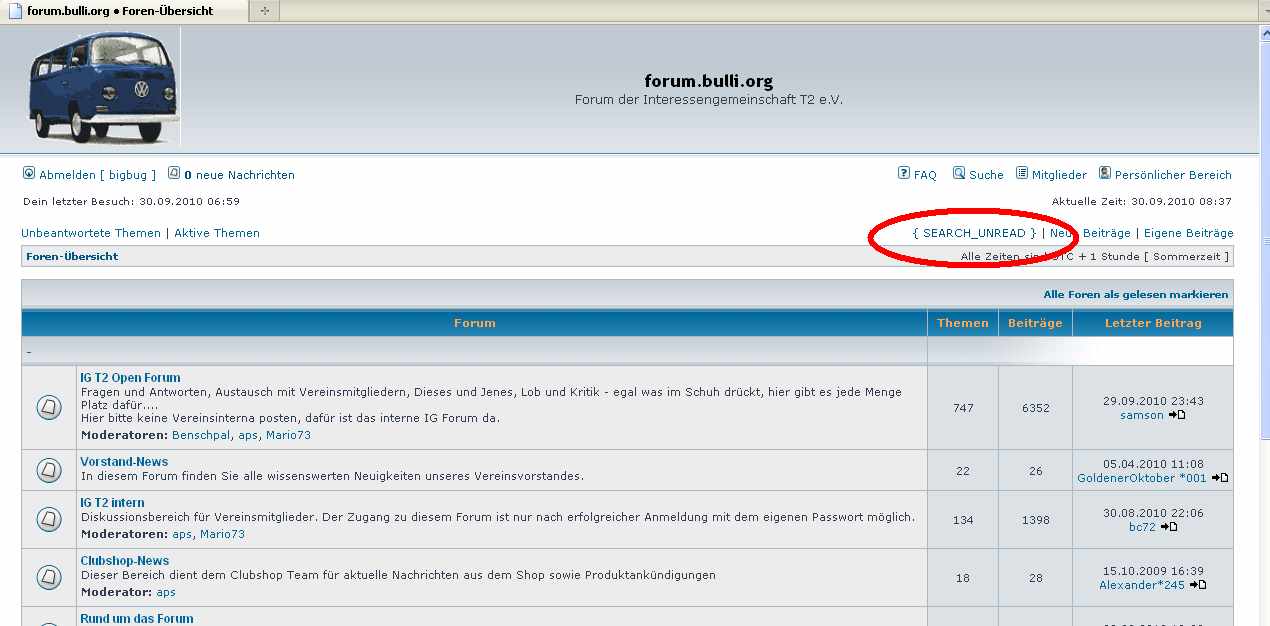Open new tab with plus button
Viewport: 1270px width, 626px height.
pyautogui.click(x=264, y=11)
